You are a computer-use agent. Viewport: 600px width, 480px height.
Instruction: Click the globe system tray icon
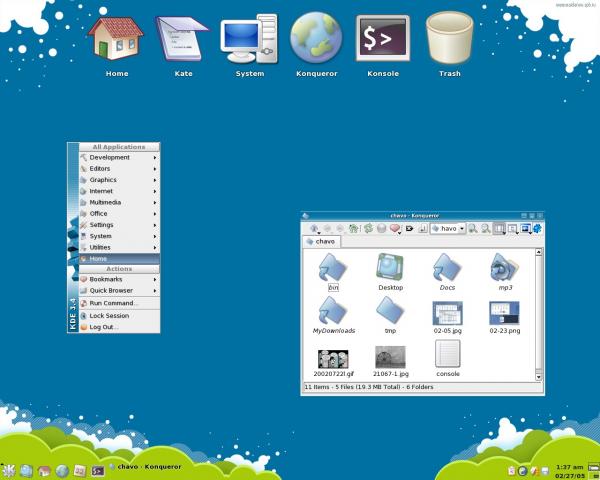522,471
